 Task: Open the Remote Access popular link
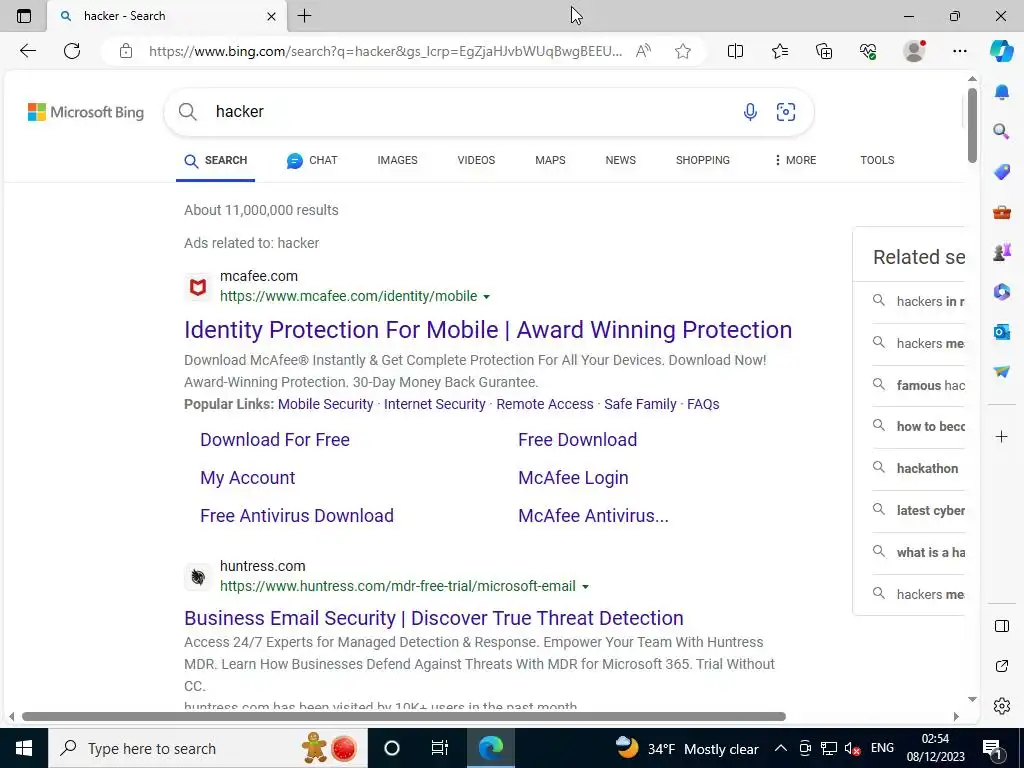click(x=545, y=404)
